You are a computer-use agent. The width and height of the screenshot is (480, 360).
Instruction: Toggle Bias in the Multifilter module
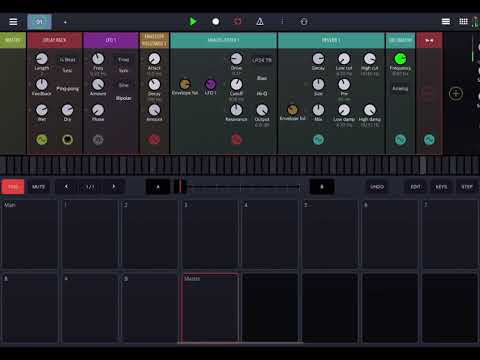click(x=262, y=78)
